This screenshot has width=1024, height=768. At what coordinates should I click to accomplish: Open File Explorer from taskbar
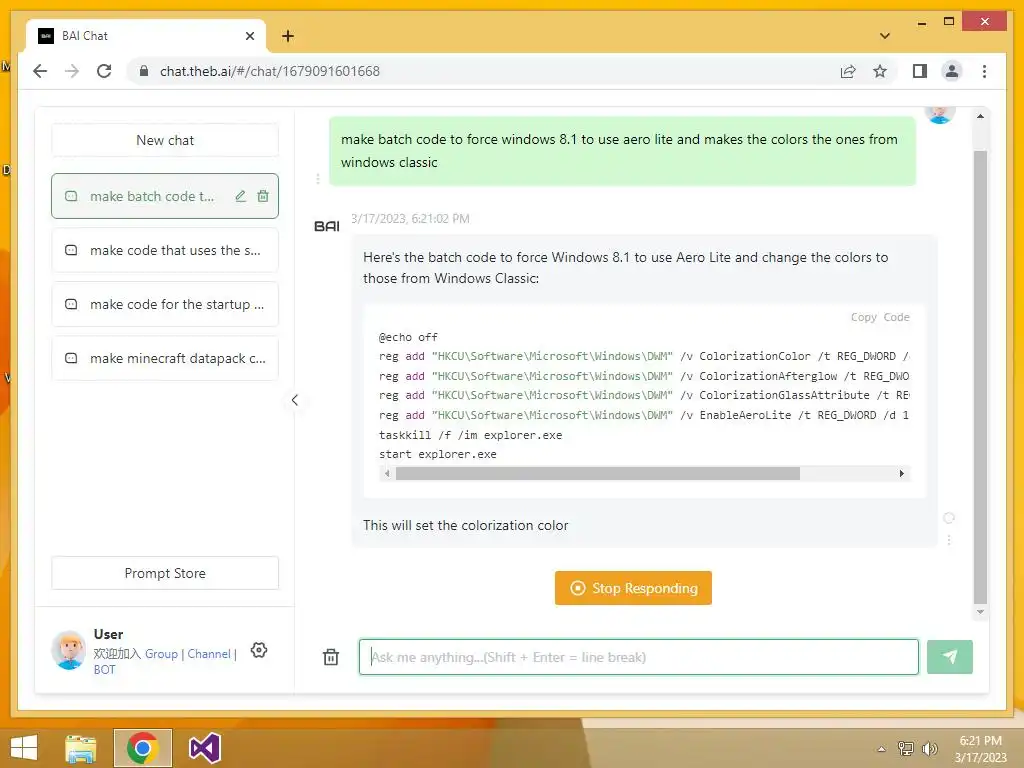pos(81,748)
